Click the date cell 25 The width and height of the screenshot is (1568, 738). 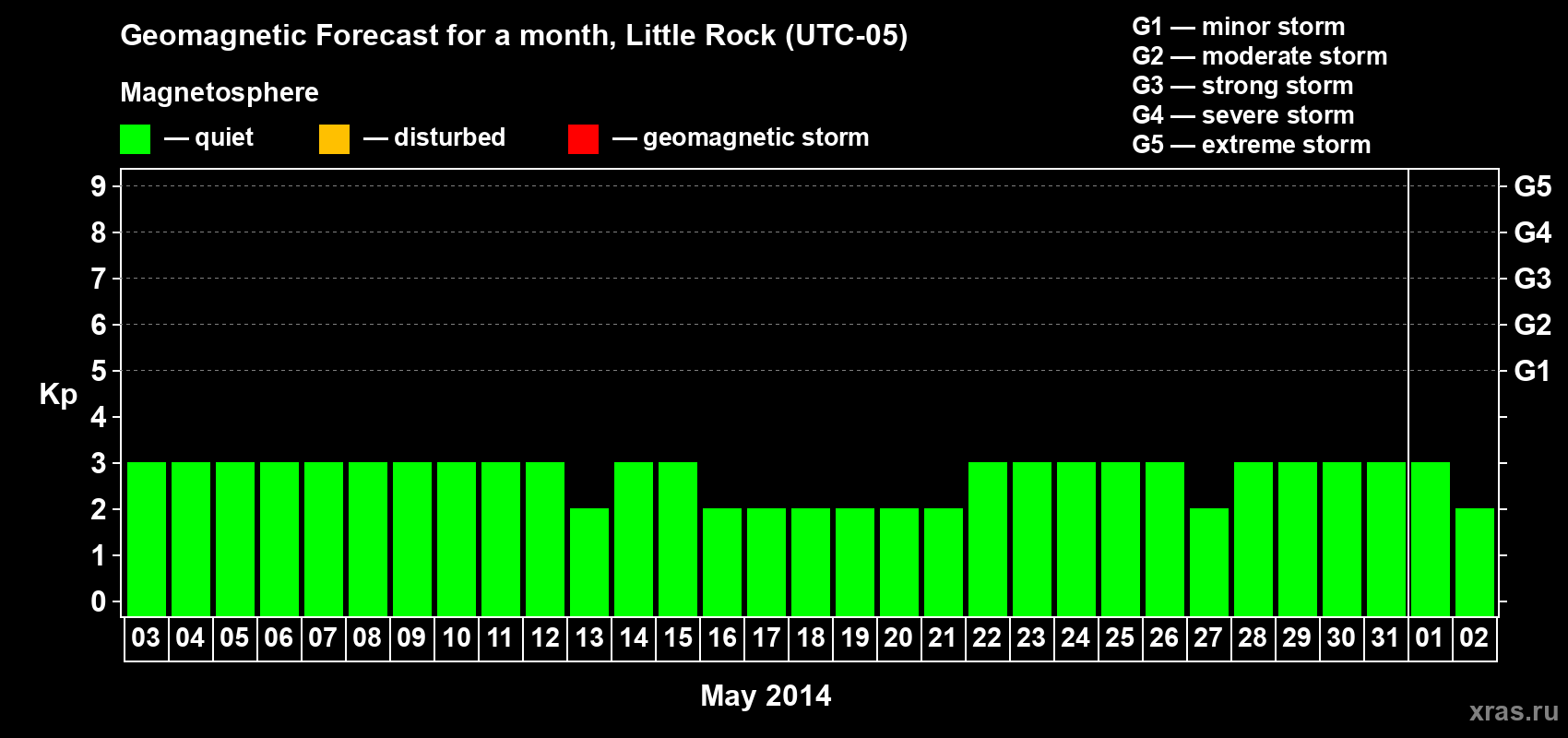click(x=1120, y=638)
